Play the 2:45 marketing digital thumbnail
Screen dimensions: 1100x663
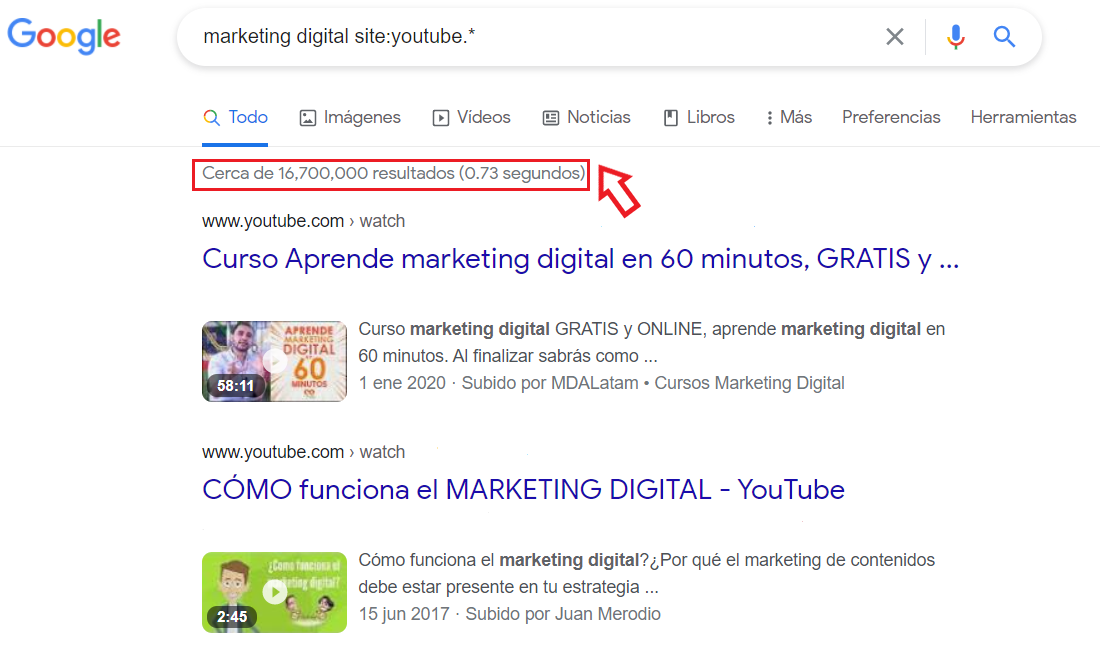click(274, 592)
